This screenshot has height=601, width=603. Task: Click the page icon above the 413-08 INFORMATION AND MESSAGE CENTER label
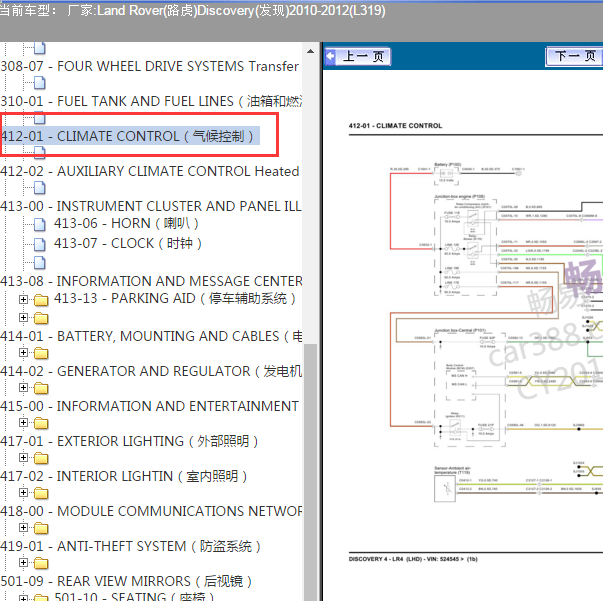click(40, 263)
